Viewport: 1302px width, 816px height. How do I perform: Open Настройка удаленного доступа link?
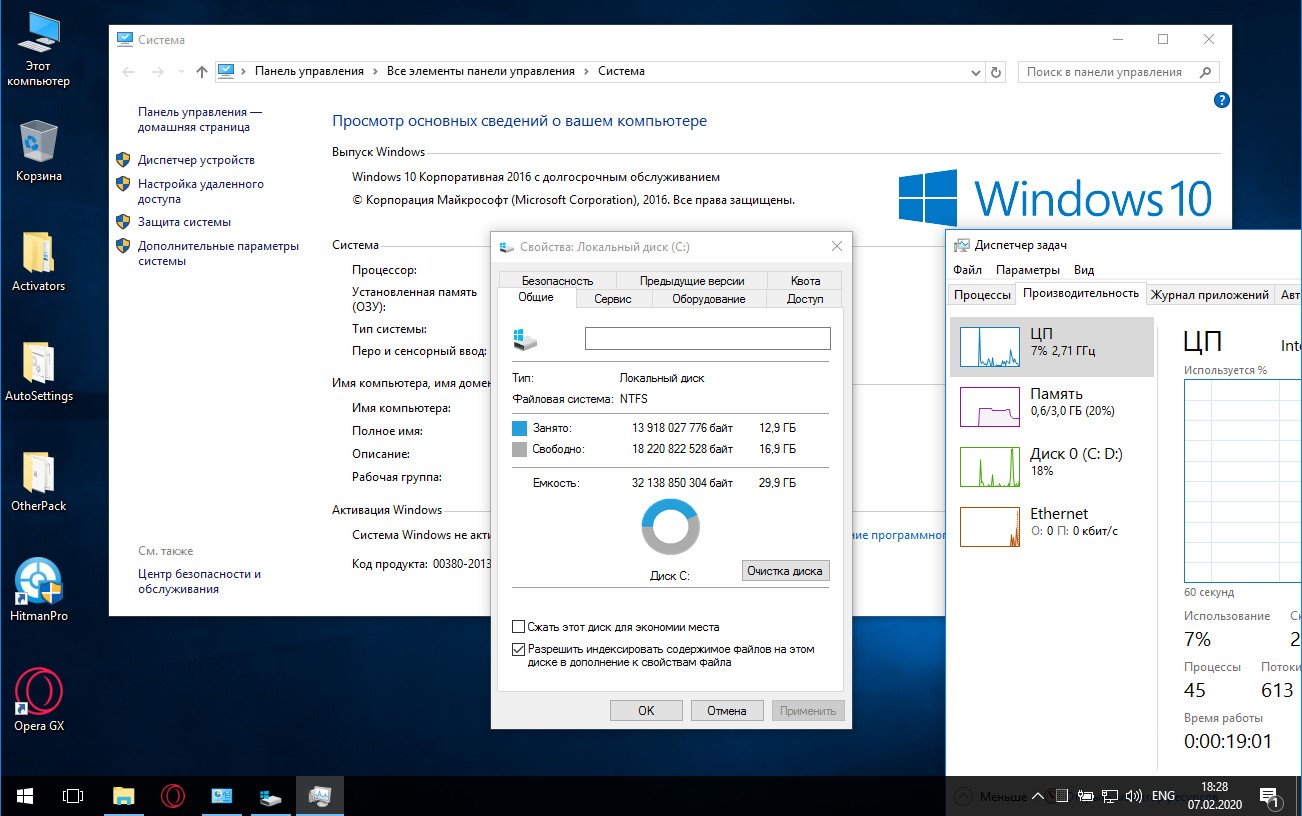201,192
